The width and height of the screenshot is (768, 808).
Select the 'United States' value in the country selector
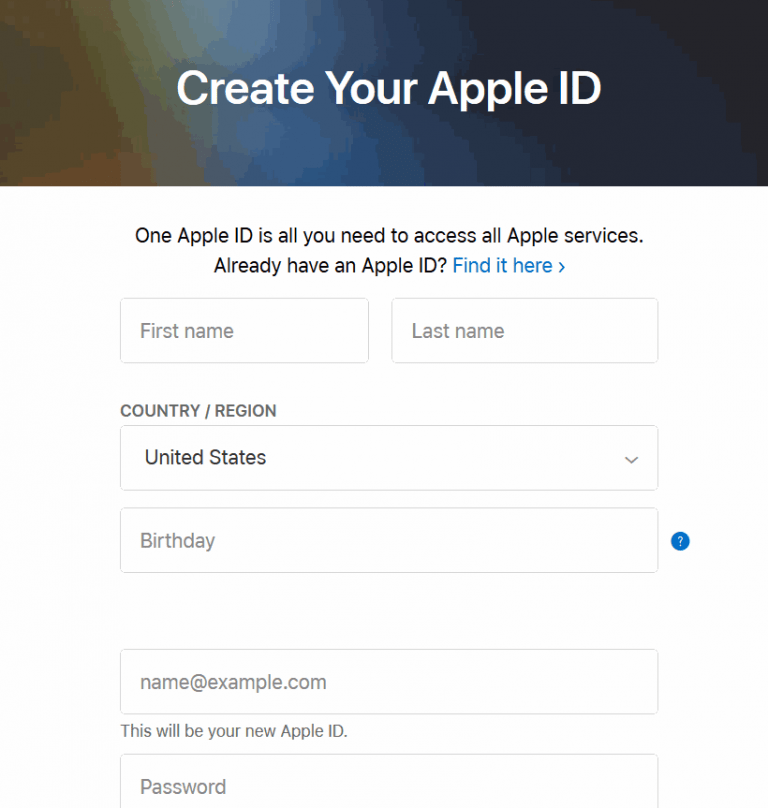pos(206,458)
